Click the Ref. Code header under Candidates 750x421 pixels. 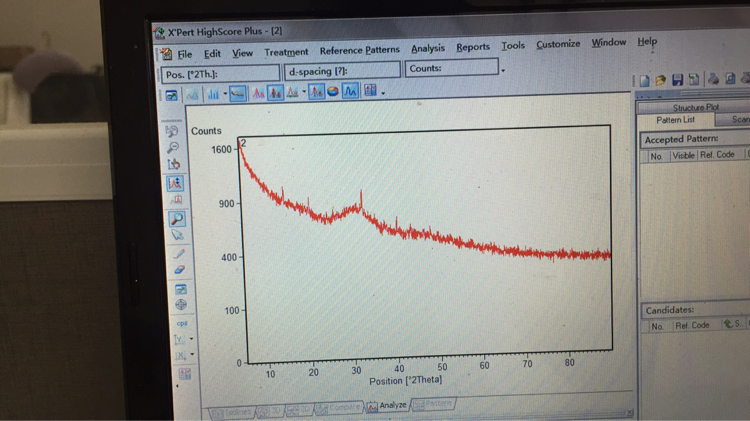(692, 325)
